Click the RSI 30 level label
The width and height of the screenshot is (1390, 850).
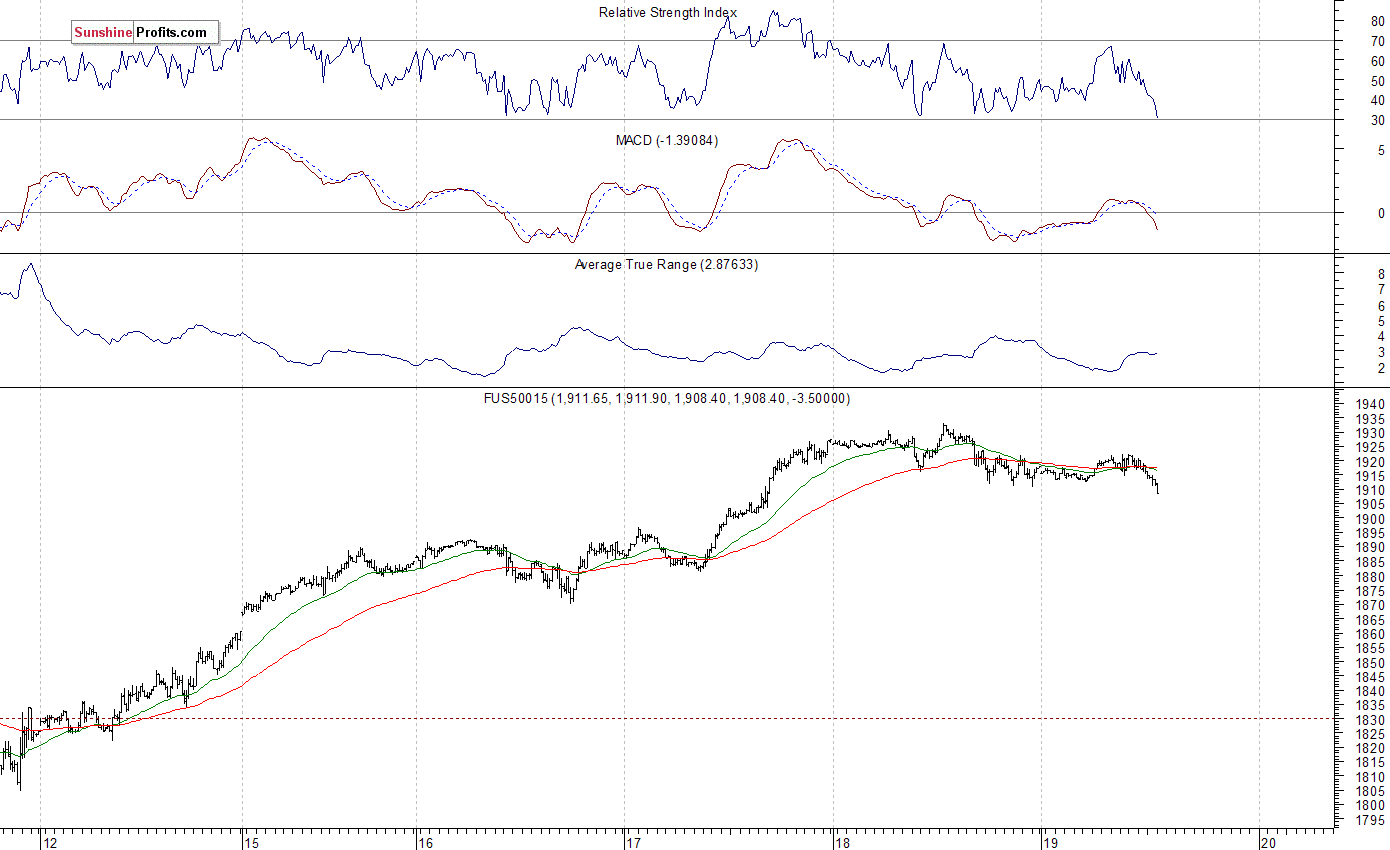click(1377, 120)
